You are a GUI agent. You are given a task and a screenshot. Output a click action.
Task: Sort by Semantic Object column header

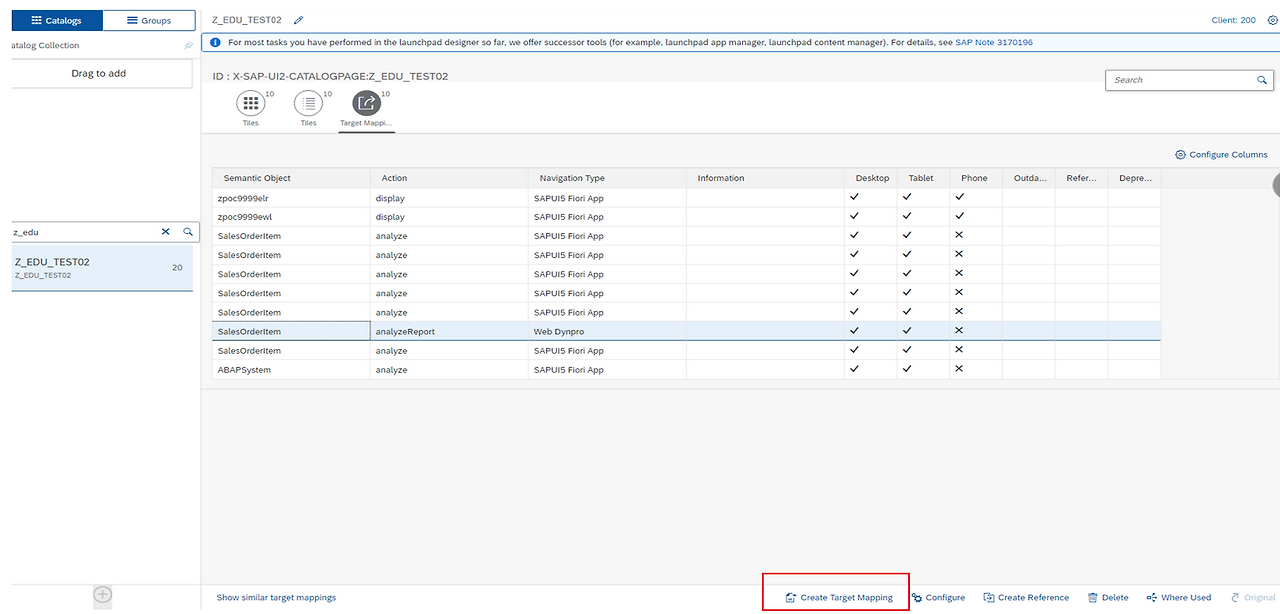pos(291,178)
